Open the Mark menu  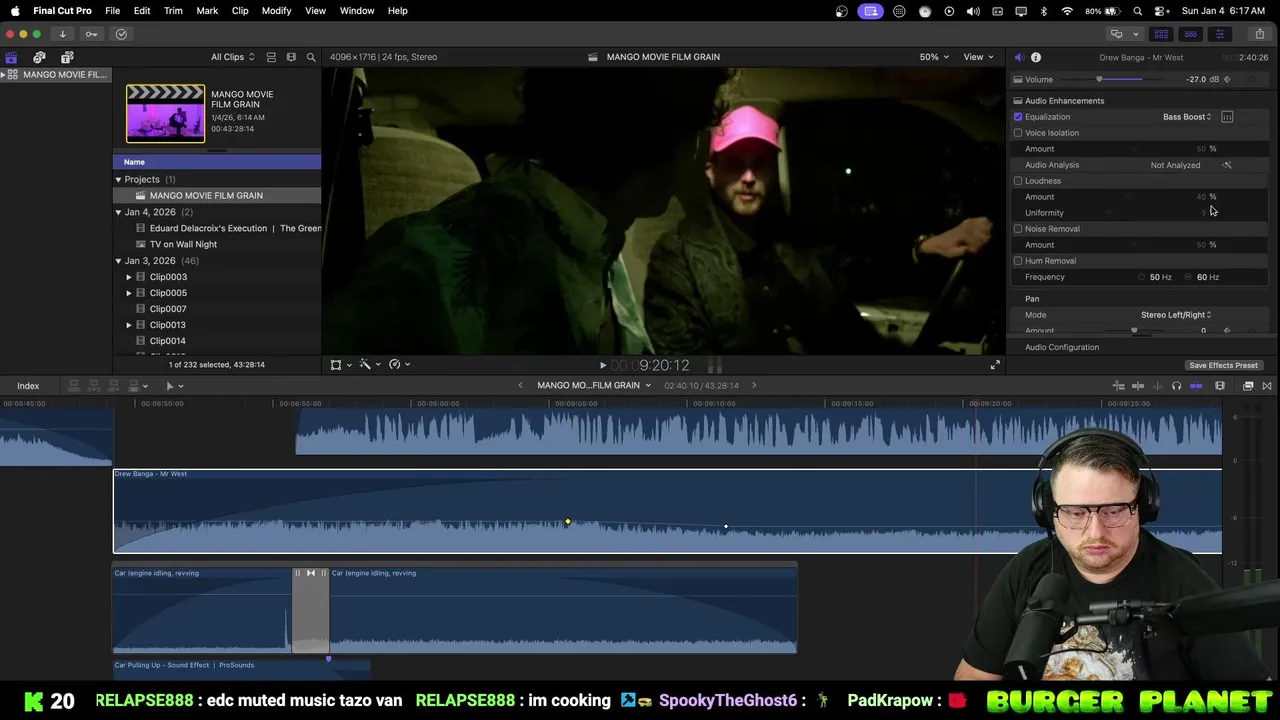207,11
